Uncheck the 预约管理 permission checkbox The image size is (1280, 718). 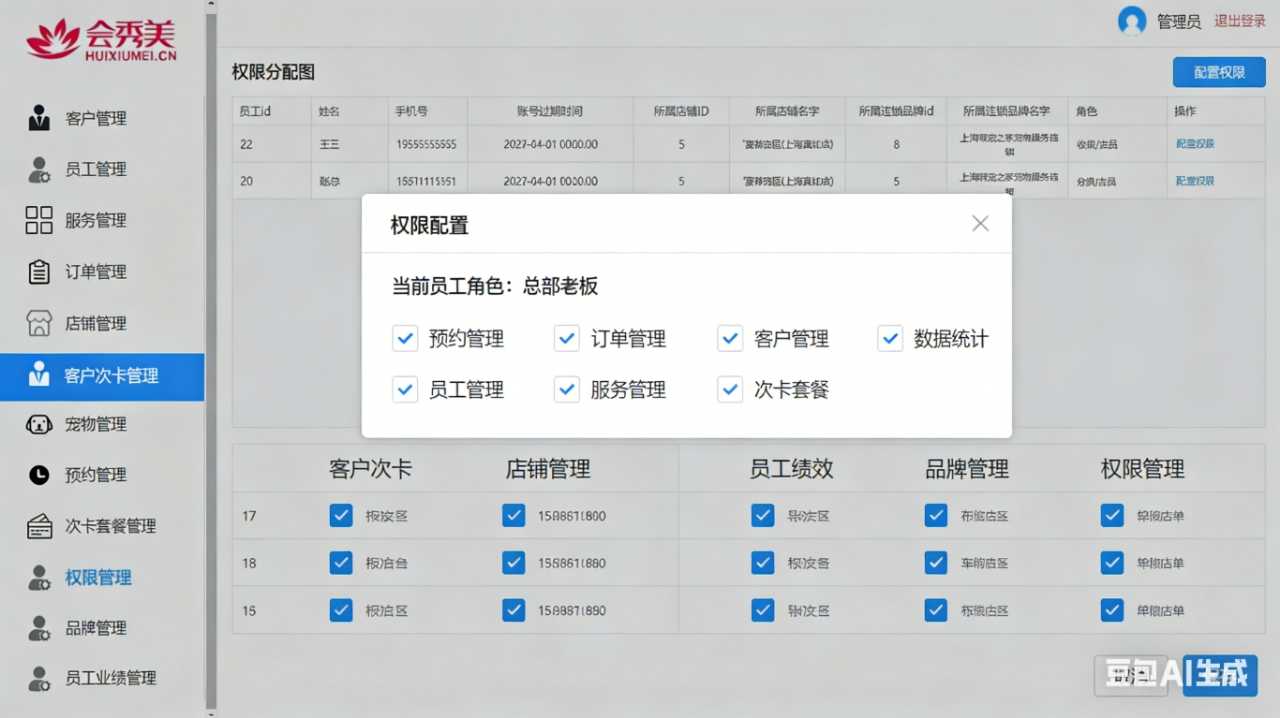tap(405, 339)
